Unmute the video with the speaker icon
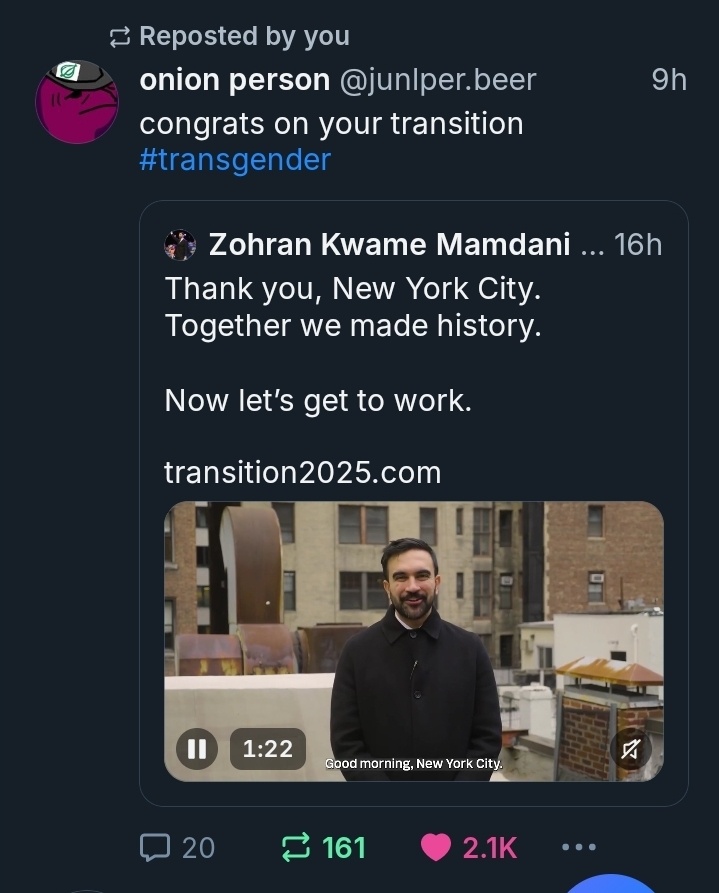Image resolution: width=719 pixels, height=893 pixels. coord(630,749)
